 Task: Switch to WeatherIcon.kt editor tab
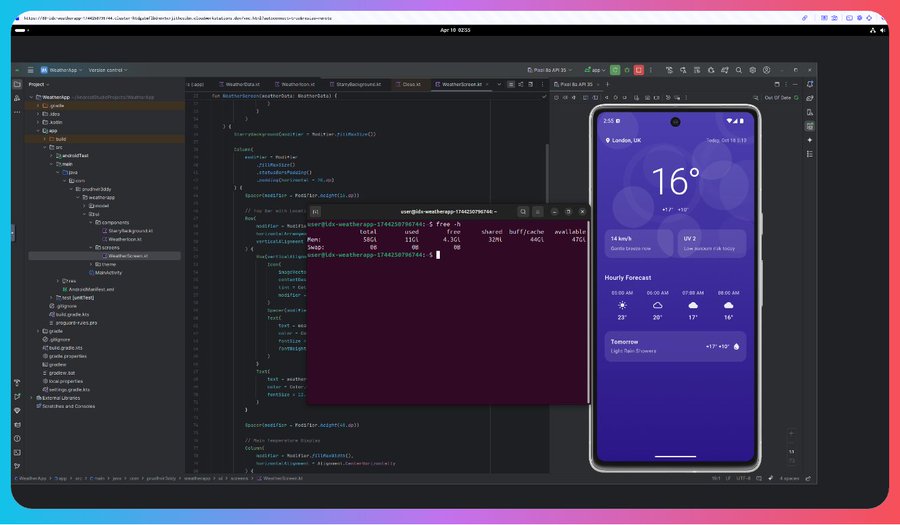[294, 84]
